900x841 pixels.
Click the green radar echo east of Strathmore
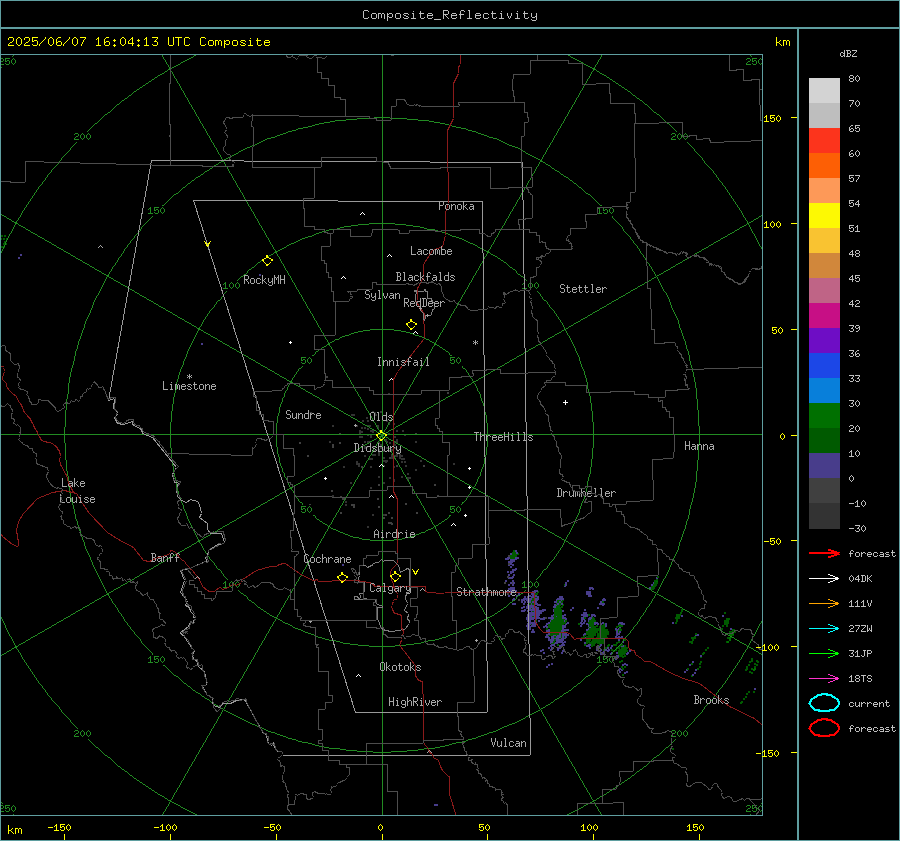[x=558, y=622]
